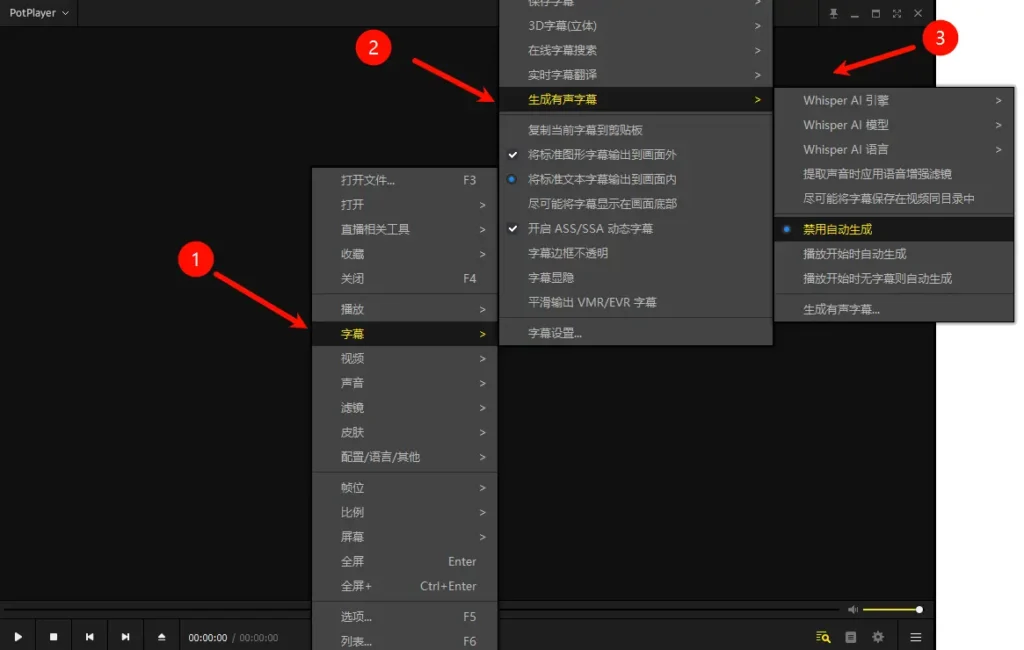The image size is (1024, 650).
Task: Expand the 打开 submenu
Action: tap(405, 204)
